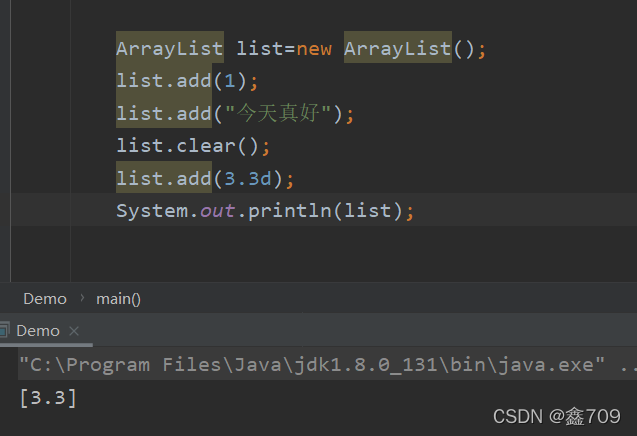Place cursor on list.clear(); line
The height and width of the screenshot is (436, 637).
[x=193, y=145]
